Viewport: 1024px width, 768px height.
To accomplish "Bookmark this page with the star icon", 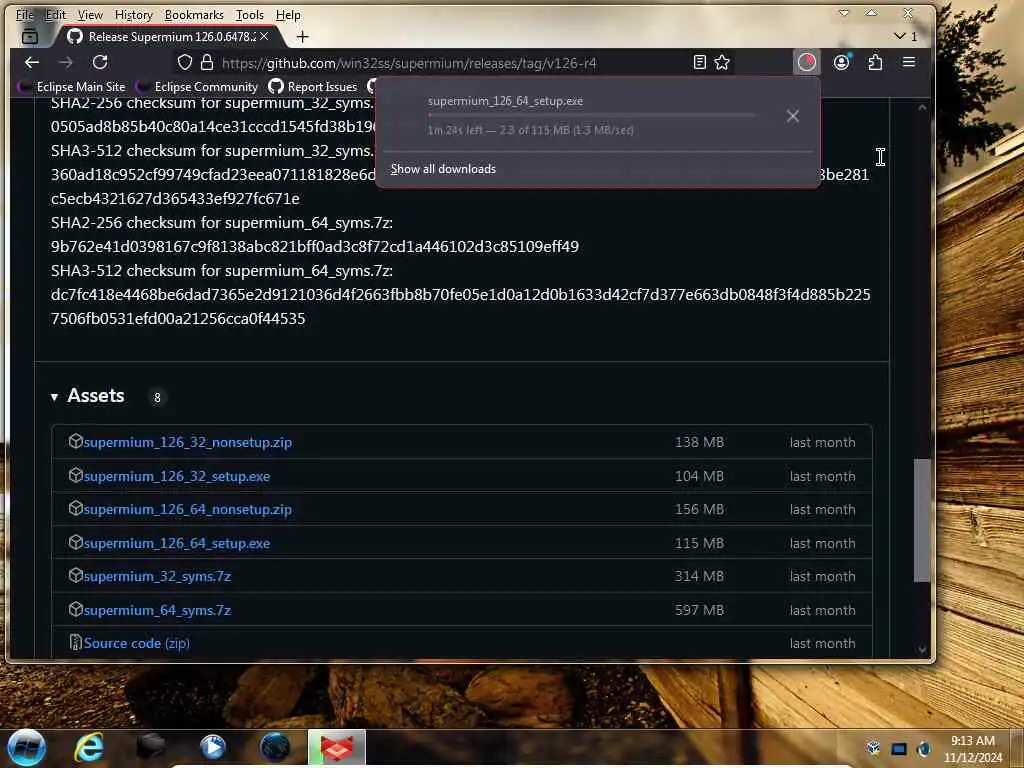I will click(722, 63).
